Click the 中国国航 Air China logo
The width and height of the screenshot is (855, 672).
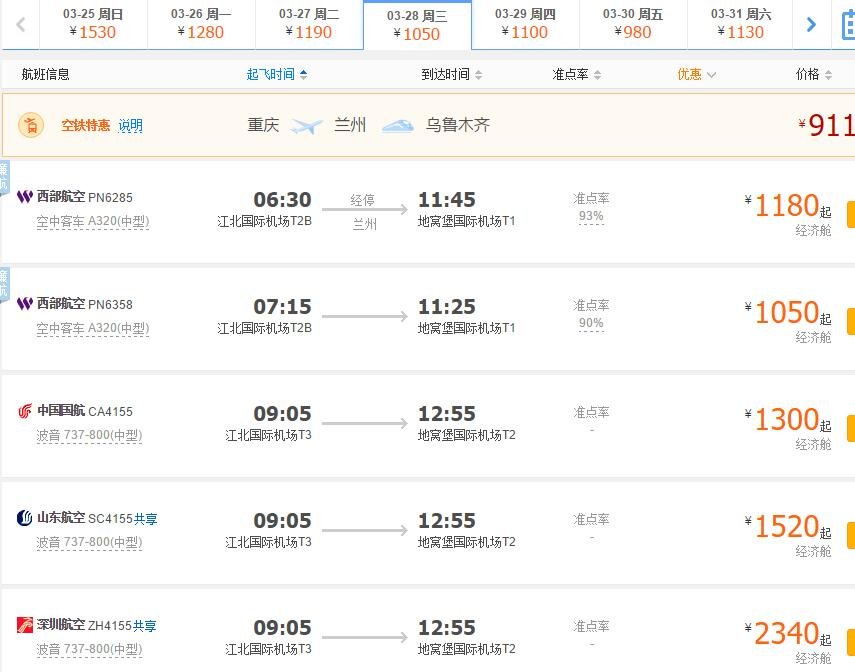click(24, 411)
